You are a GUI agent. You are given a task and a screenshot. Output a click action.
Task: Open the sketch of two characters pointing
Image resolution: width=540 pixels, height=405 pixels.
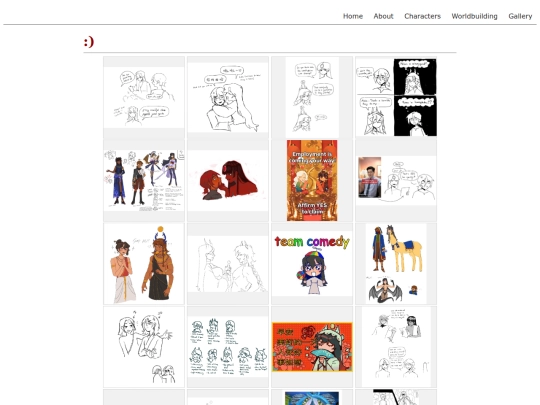point(144,347)
